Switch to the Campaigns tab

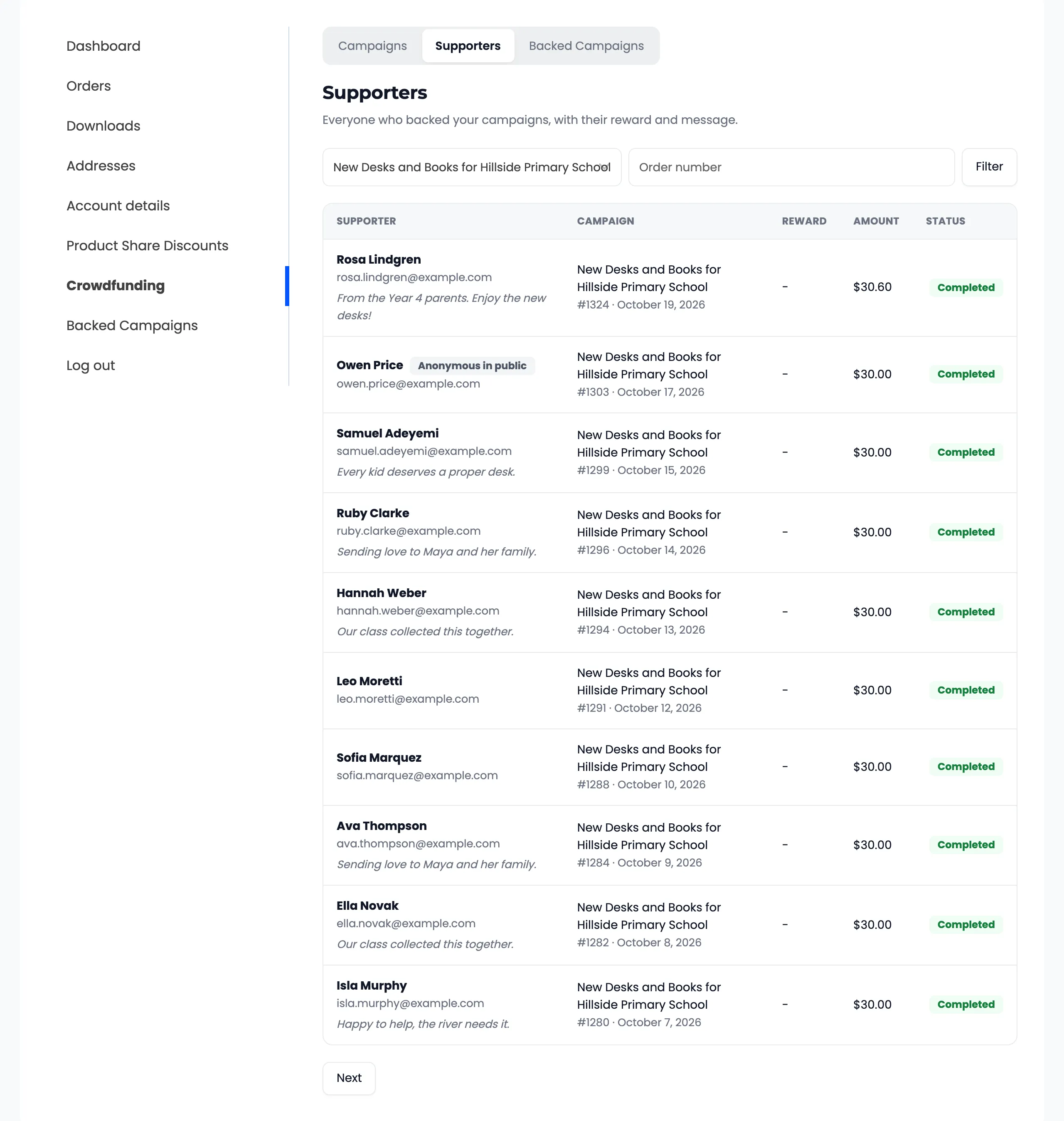click(372, 46)
